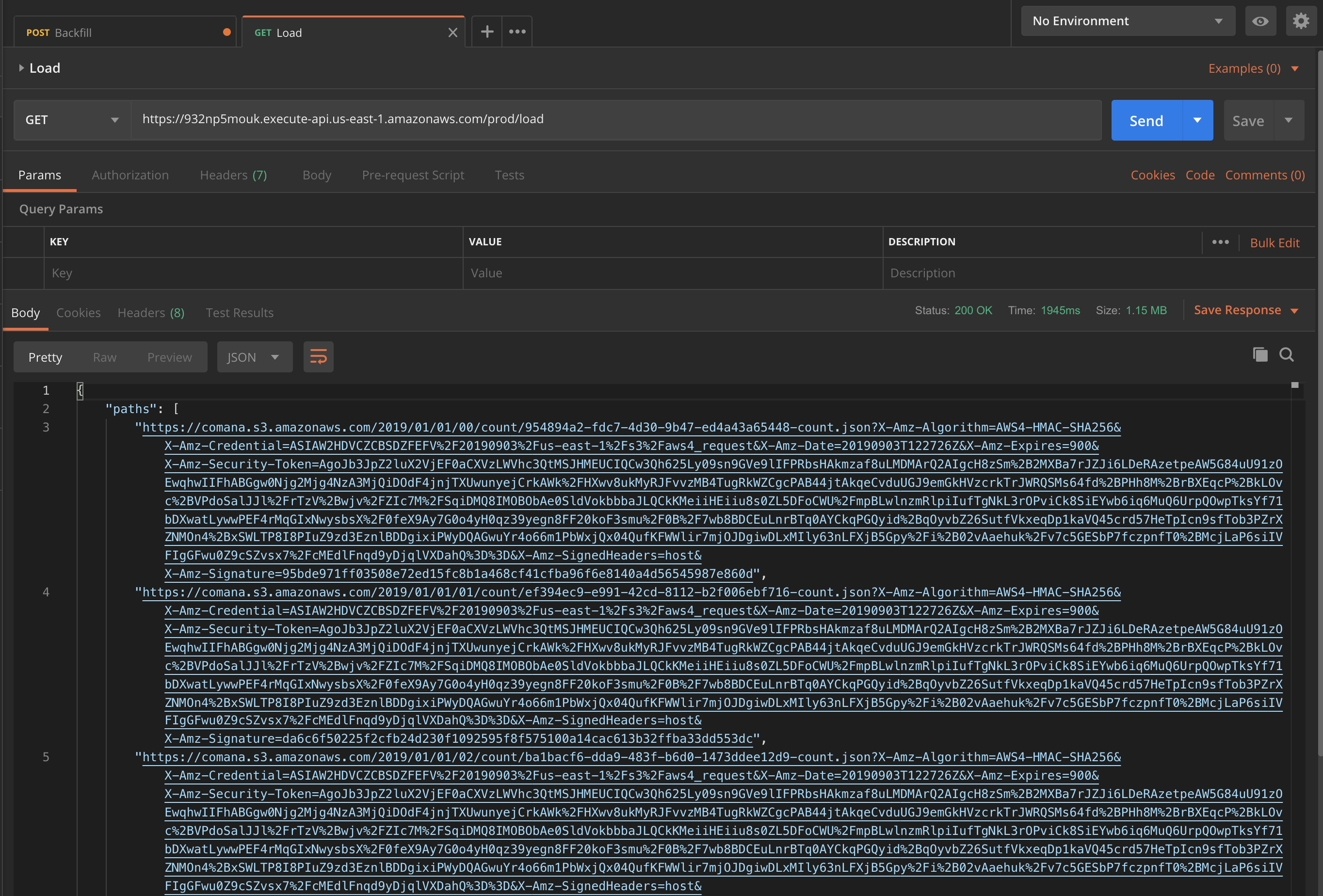Open the No Environment dropdown
Viewport: 1323px width, 896px height.
[x=1127, y=21]
